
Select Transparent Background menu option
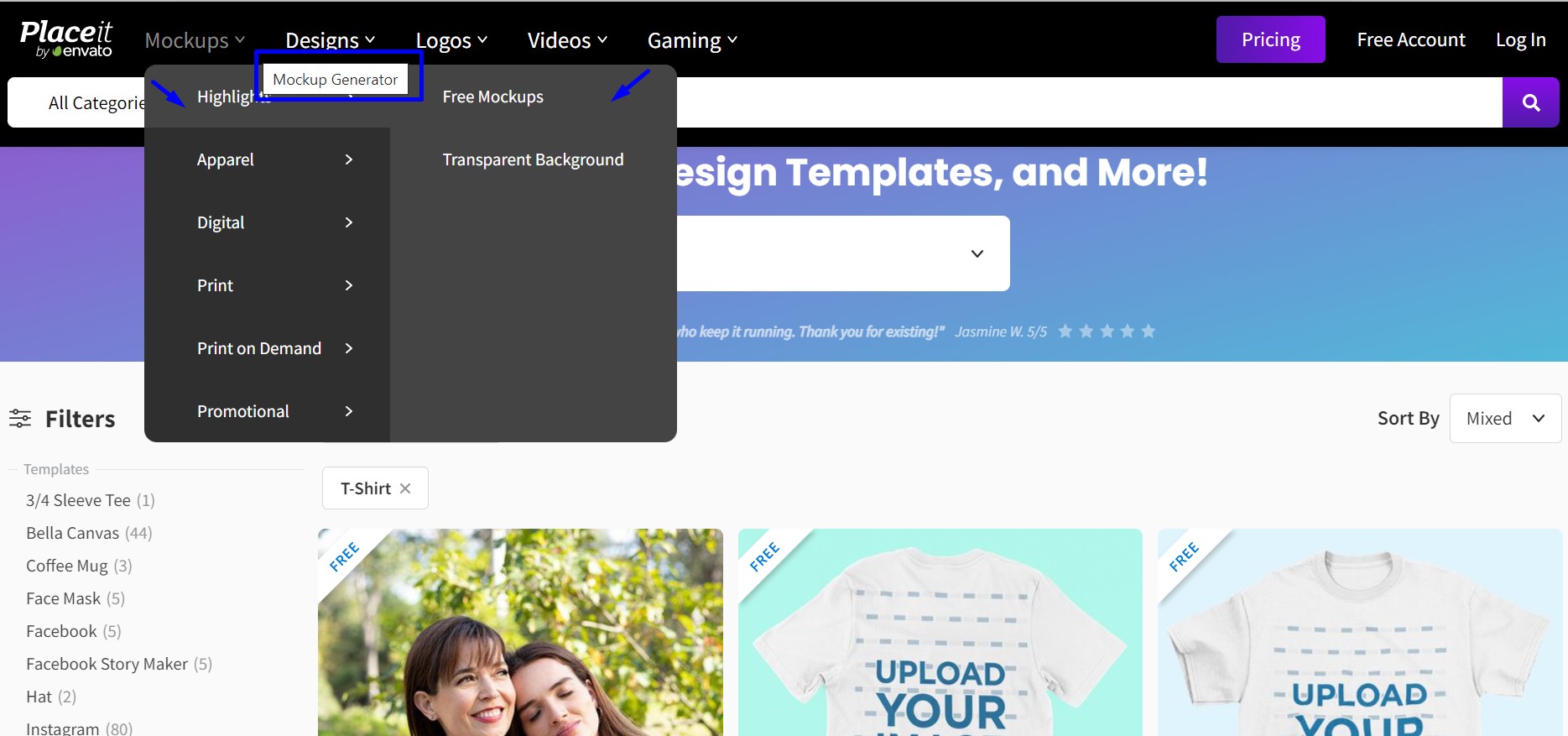tap(533, 159)
